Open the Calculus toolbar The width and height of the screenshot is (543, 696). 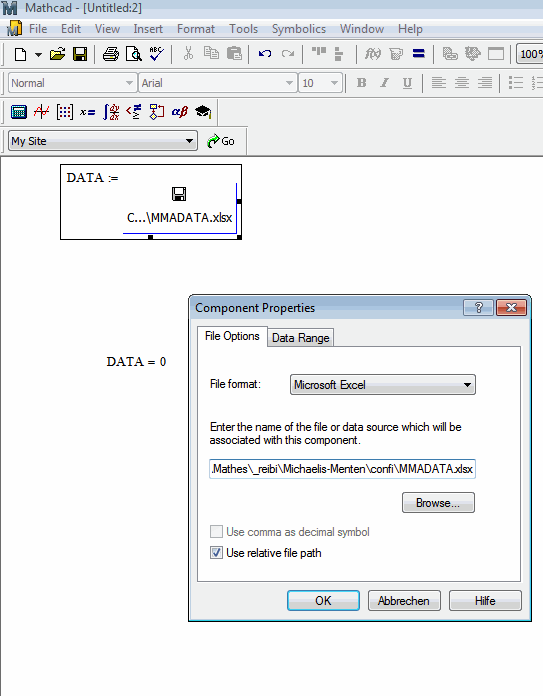pos(111,112)
